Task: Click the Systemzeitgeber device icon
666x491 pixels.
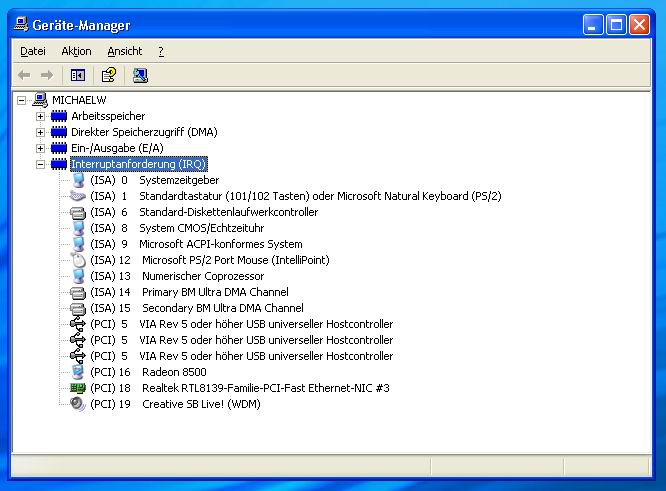Action: tap(79, 180)
